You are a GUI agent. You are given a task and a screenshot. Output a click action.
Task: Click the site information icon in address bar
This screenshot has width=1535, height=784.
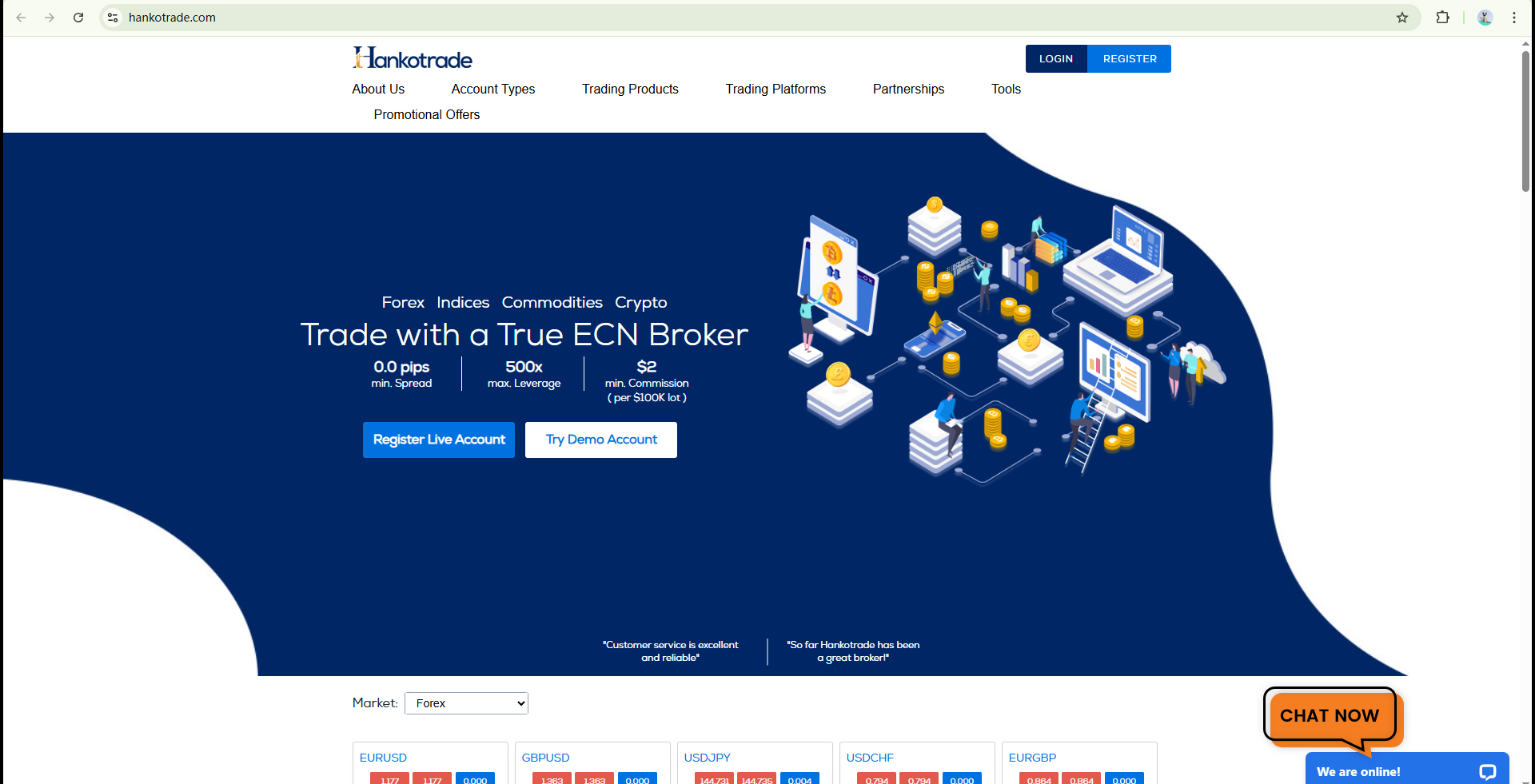point(113,18)
